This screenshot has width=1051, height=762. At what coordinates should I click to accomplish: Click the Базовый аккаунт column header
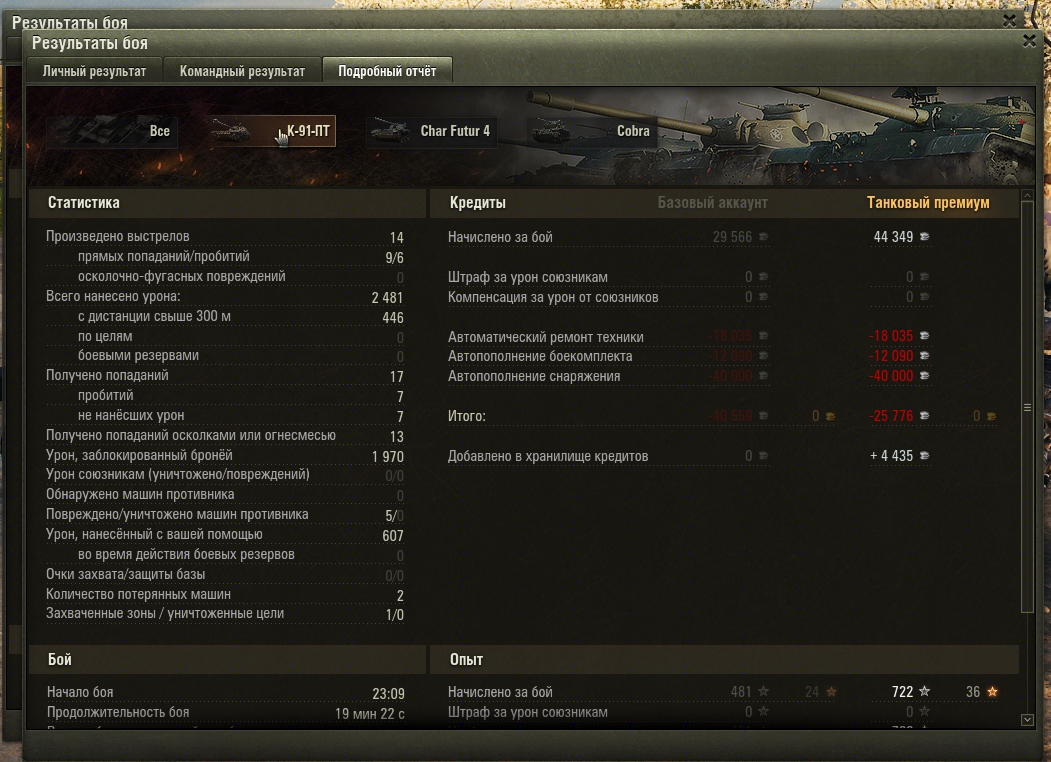coord(713,202)
